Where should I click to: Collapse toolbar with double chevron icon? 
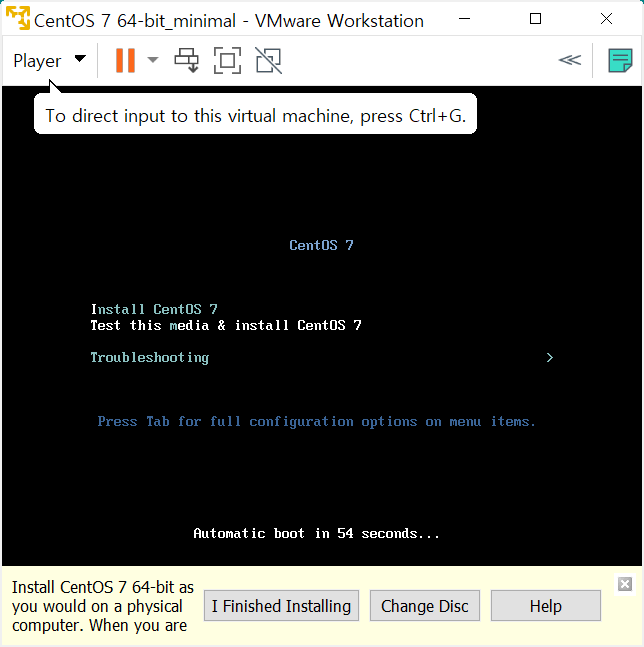pos(570,60)
